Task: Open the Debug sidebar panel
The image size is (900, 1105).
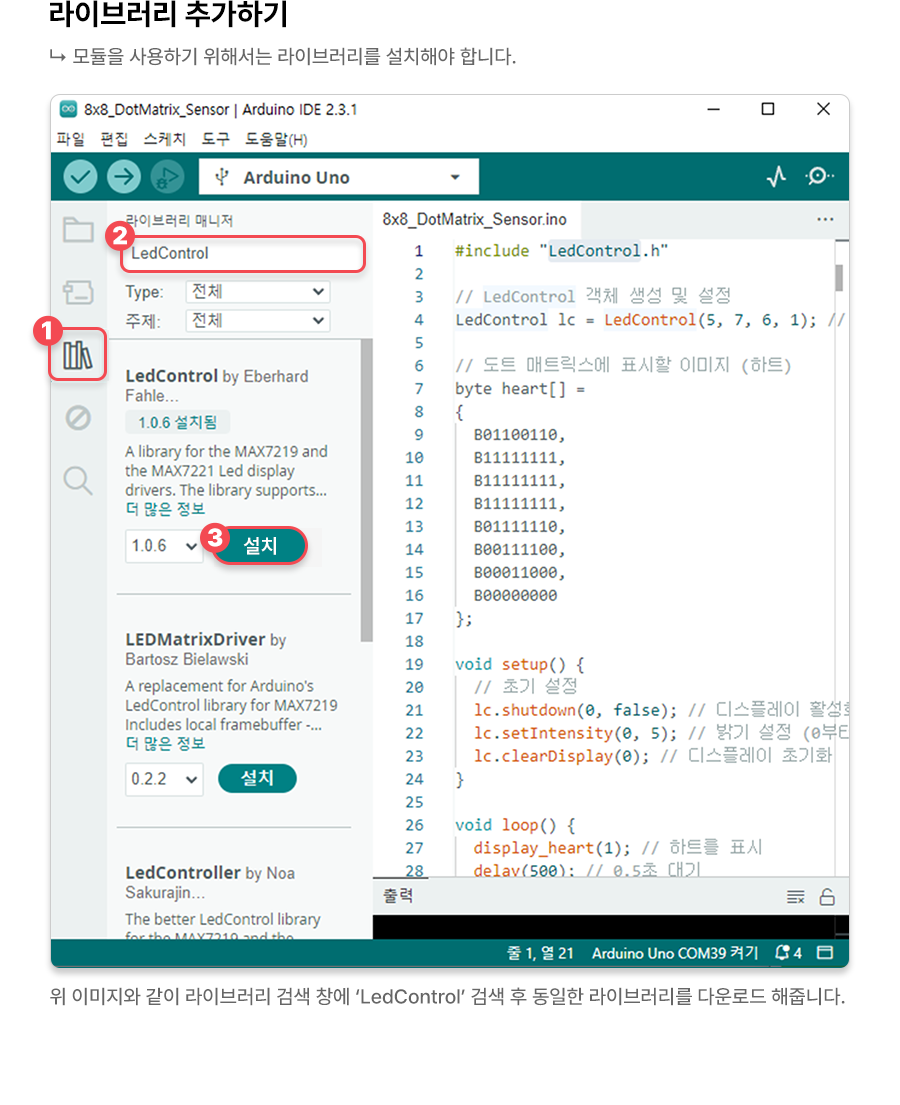Action: click(78, 417)
